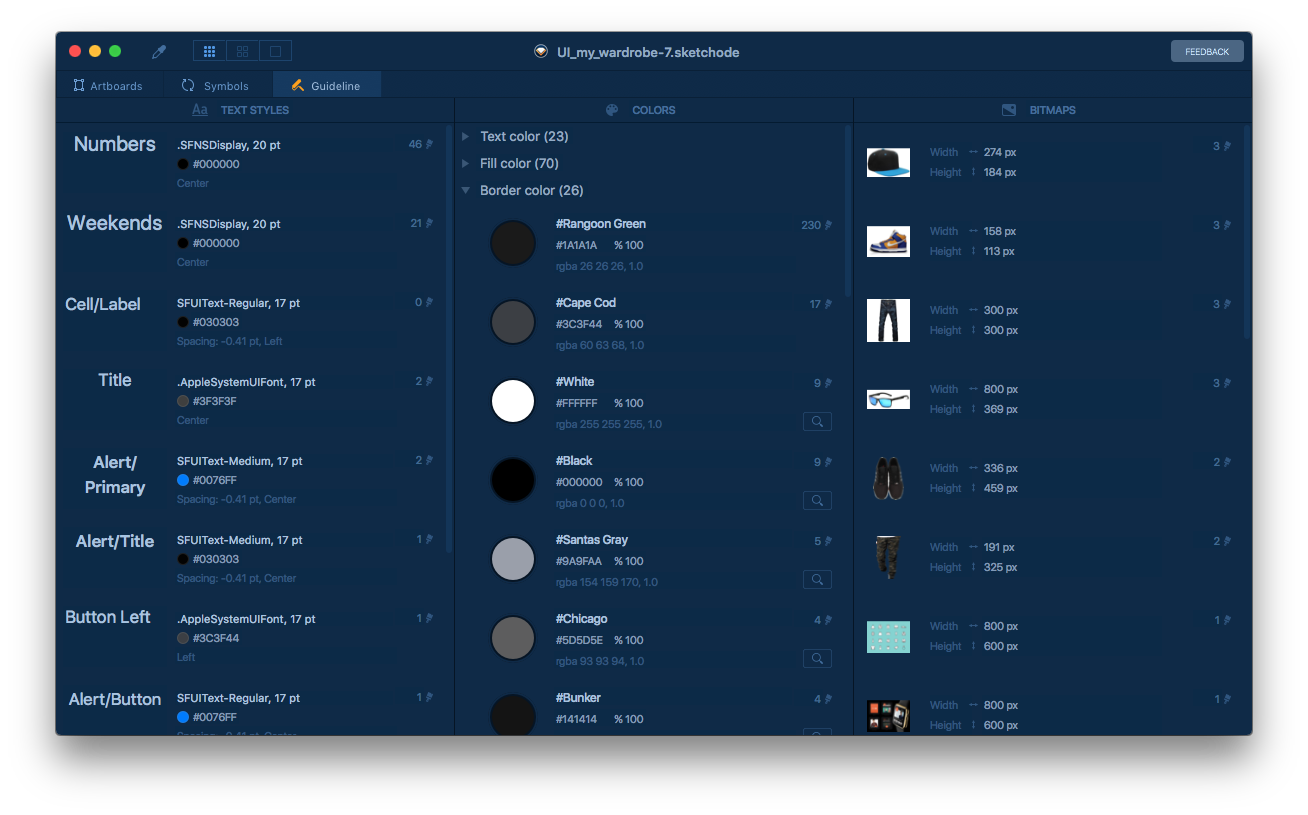Viewport: 1308px width, 815px height.
Task: Switch to the large grid view mode
Action: pos(242,51)
